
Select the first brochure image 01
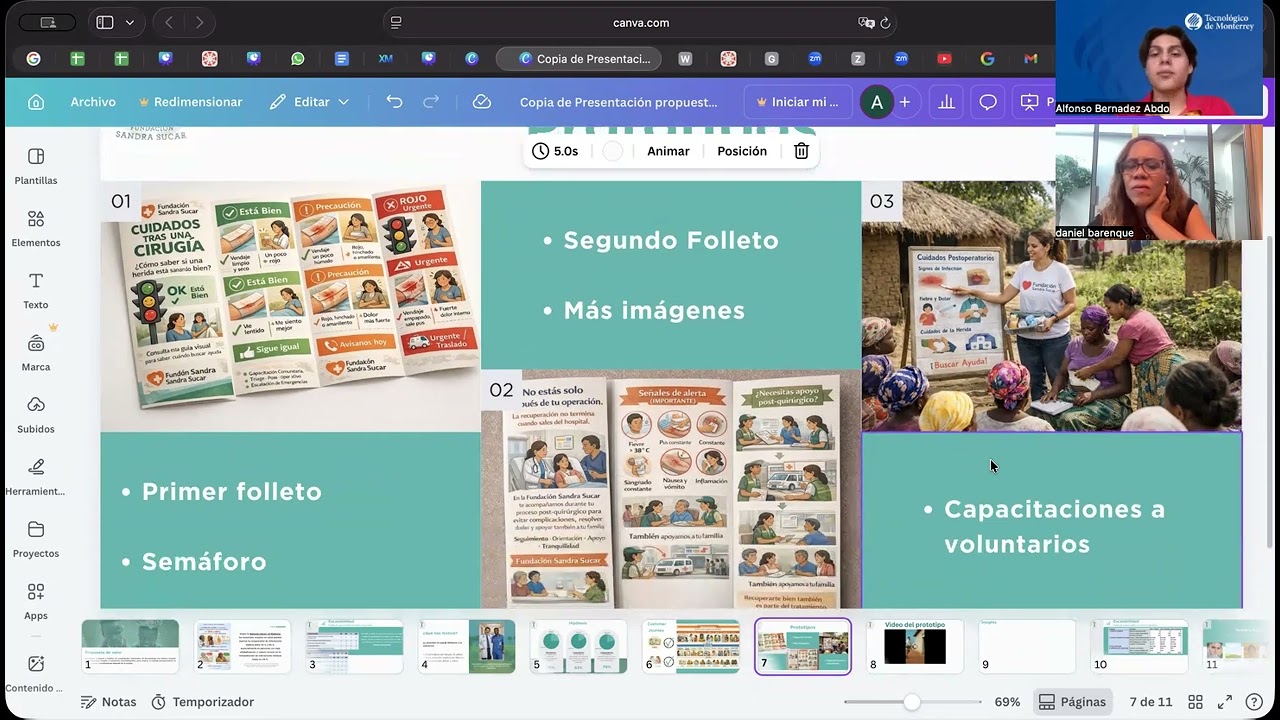290,306
